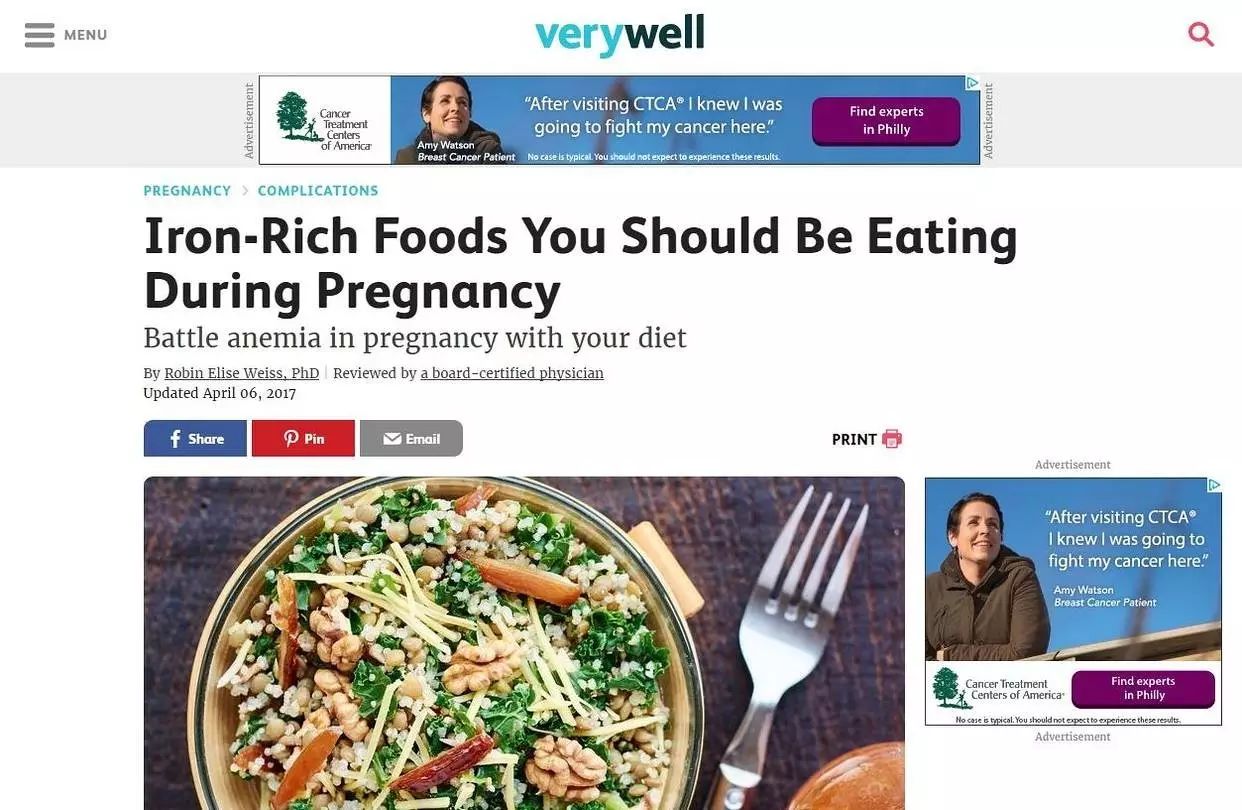The width and height of the screenshot is (1242, 810).
Task: Click the AdChoices icon on the sidebar ad
Action: 1214,485
